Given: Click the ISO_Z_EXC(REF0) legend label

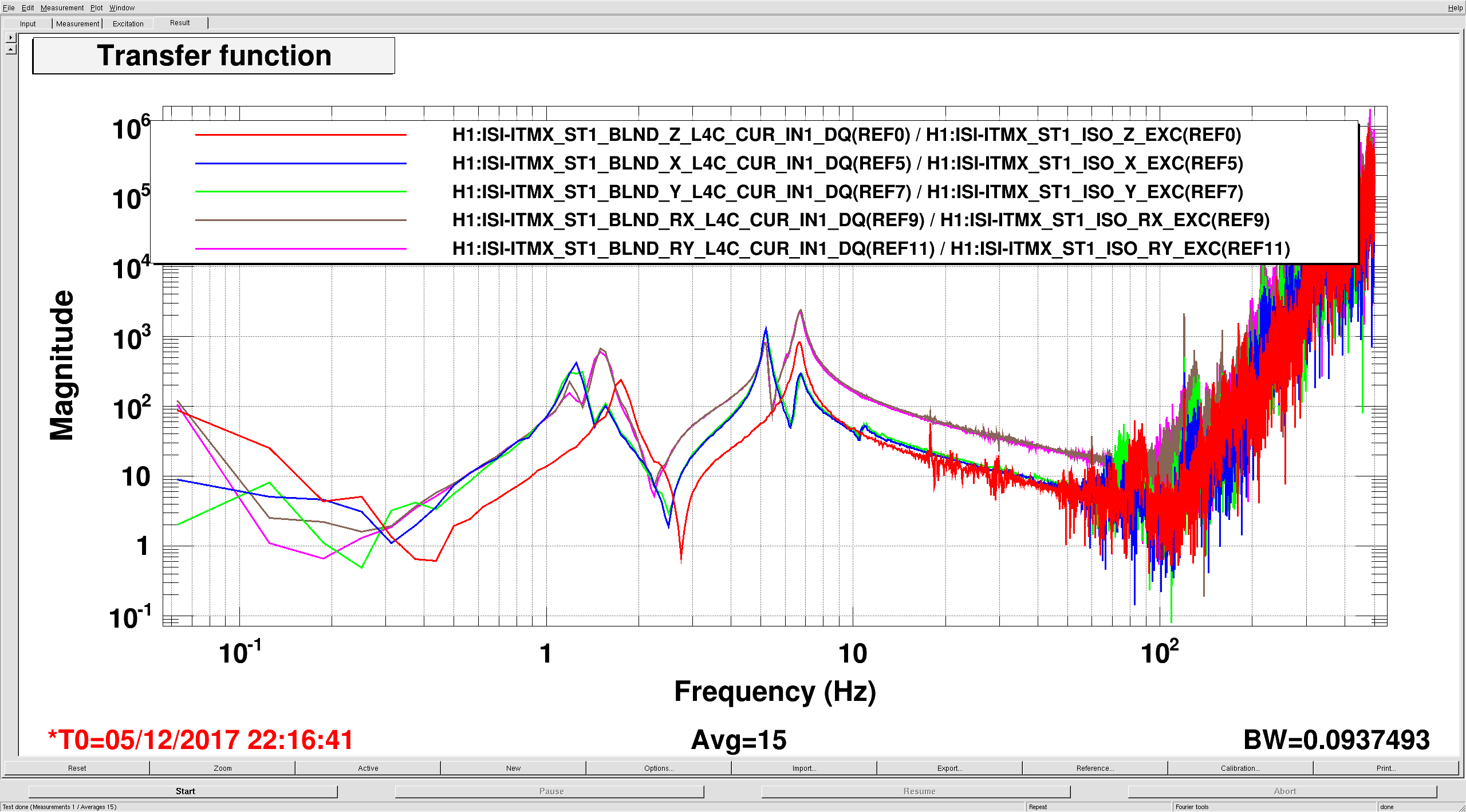Looking at the screenshot, I should coord(1083,135).
